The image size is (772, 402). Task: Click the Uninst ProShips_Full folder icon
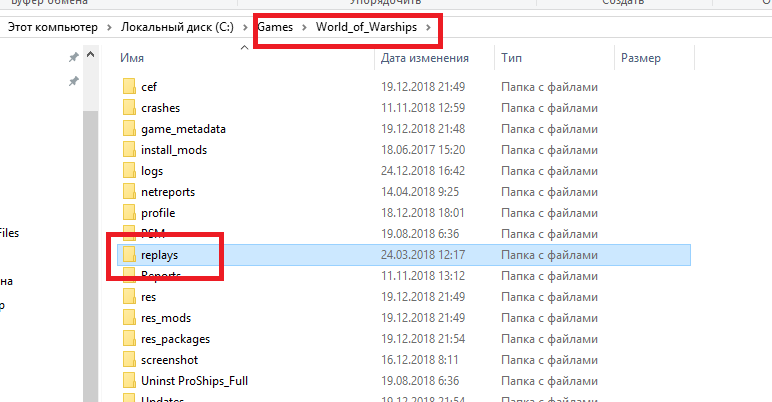pyautogui.click(x=129, y=381)
